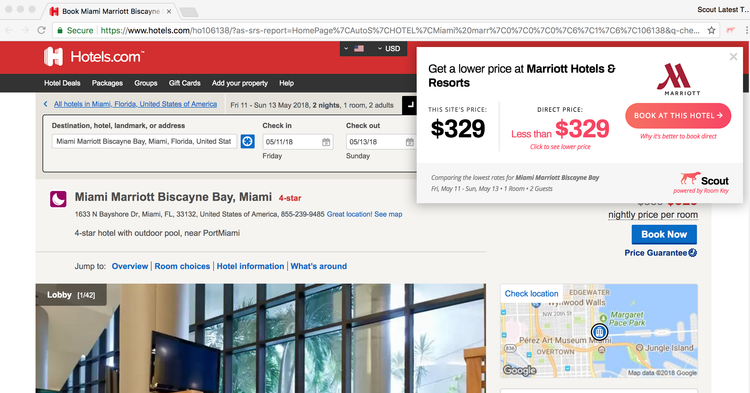Click the Check in date field

[298, 142]
